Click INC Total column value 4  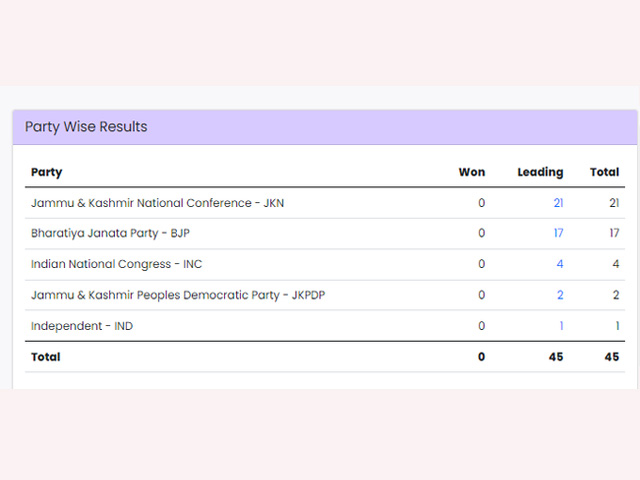point(616,264)
